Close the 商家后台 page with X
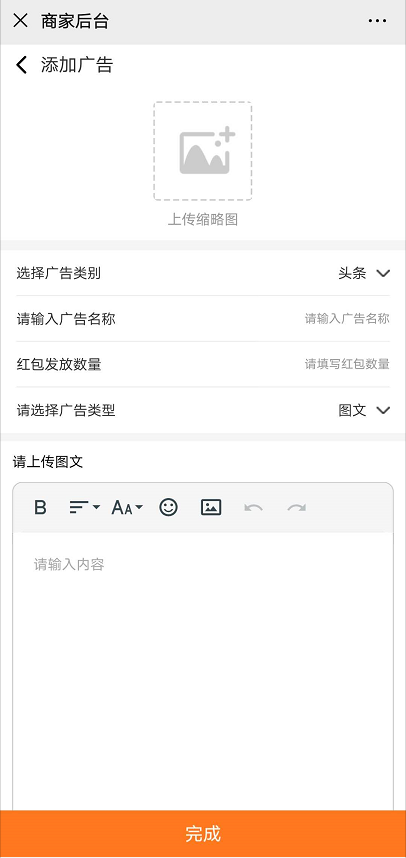Viewport: 406px width, 858px height. 20,21
